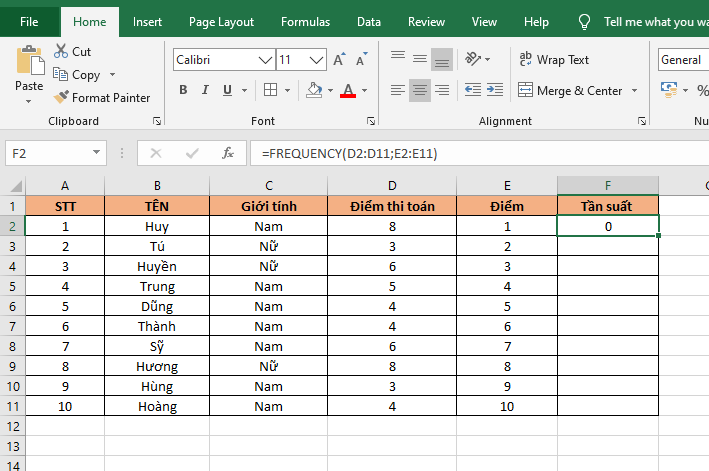Click inside the formula bar text

tap(450, 153)
